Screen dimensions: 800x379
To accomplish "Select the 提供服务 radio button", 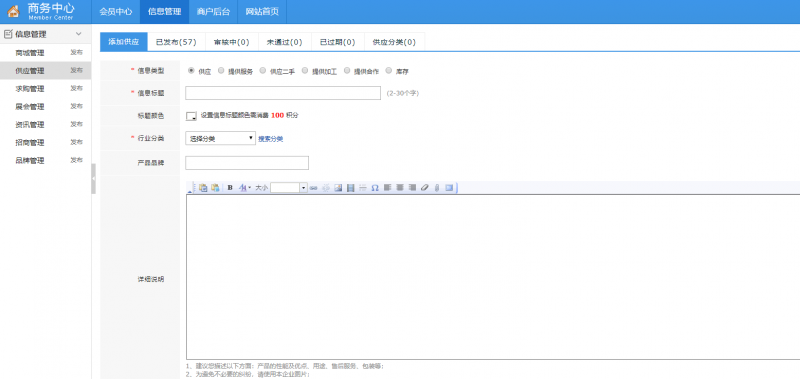I will click(221, 71).
